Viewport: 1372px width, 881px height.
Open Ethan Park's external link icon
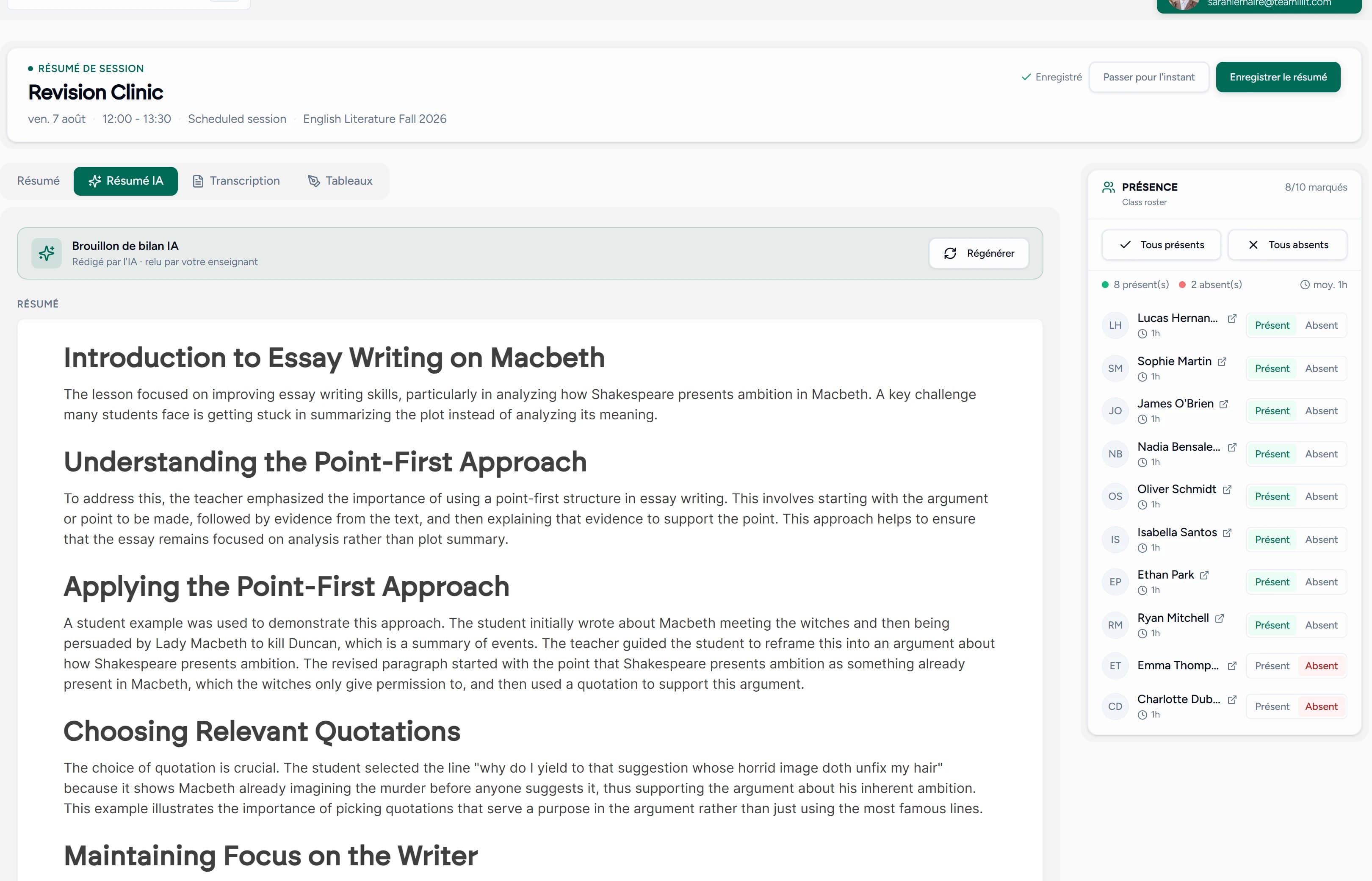point(1204,575)
